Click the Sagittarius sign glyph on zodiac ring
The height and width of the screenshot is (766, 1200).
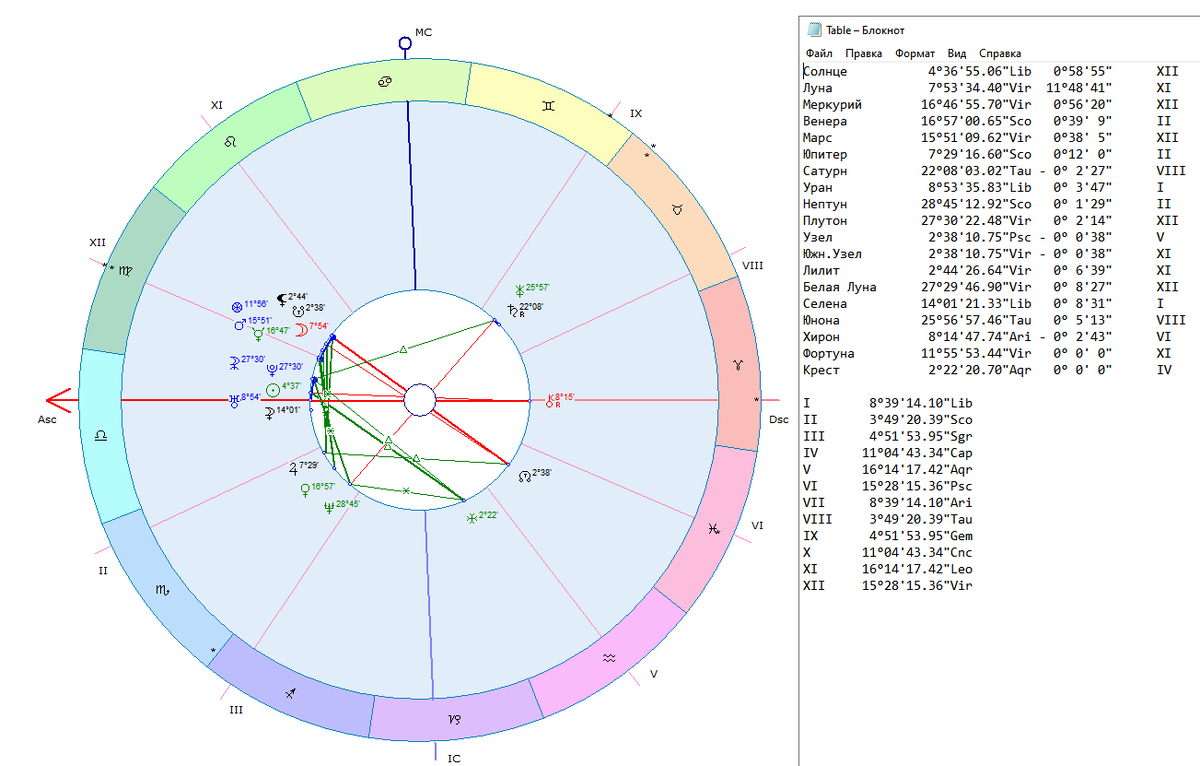[x=290, y=692]
